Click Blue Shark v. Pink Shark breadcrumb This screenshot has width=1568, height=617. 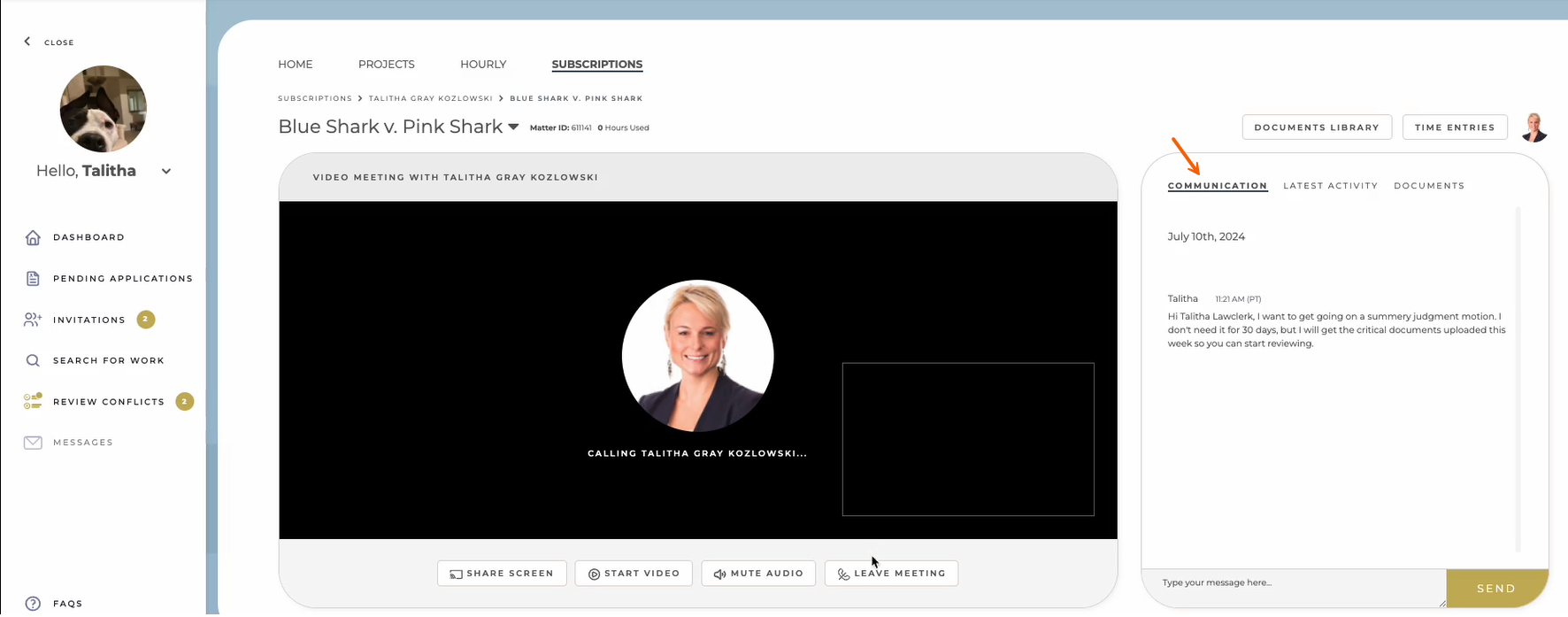point(576,98)
